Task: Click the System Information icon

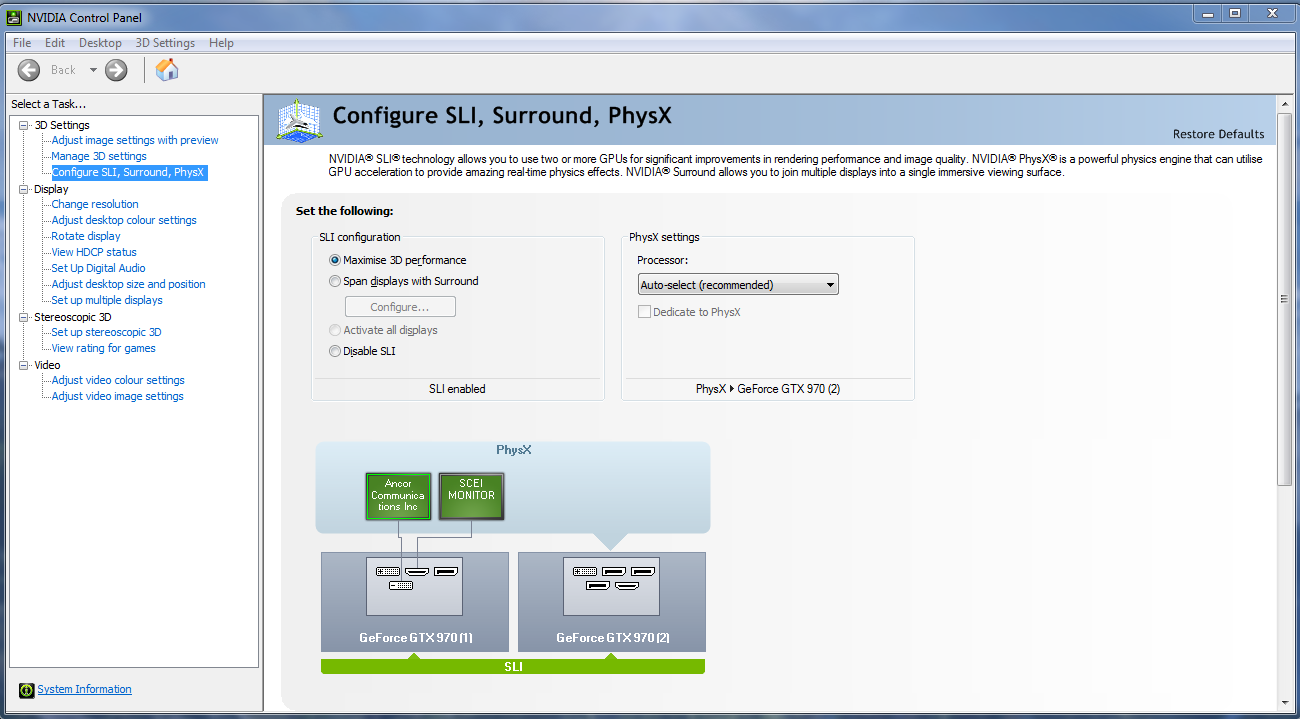Action: [26, 690]
